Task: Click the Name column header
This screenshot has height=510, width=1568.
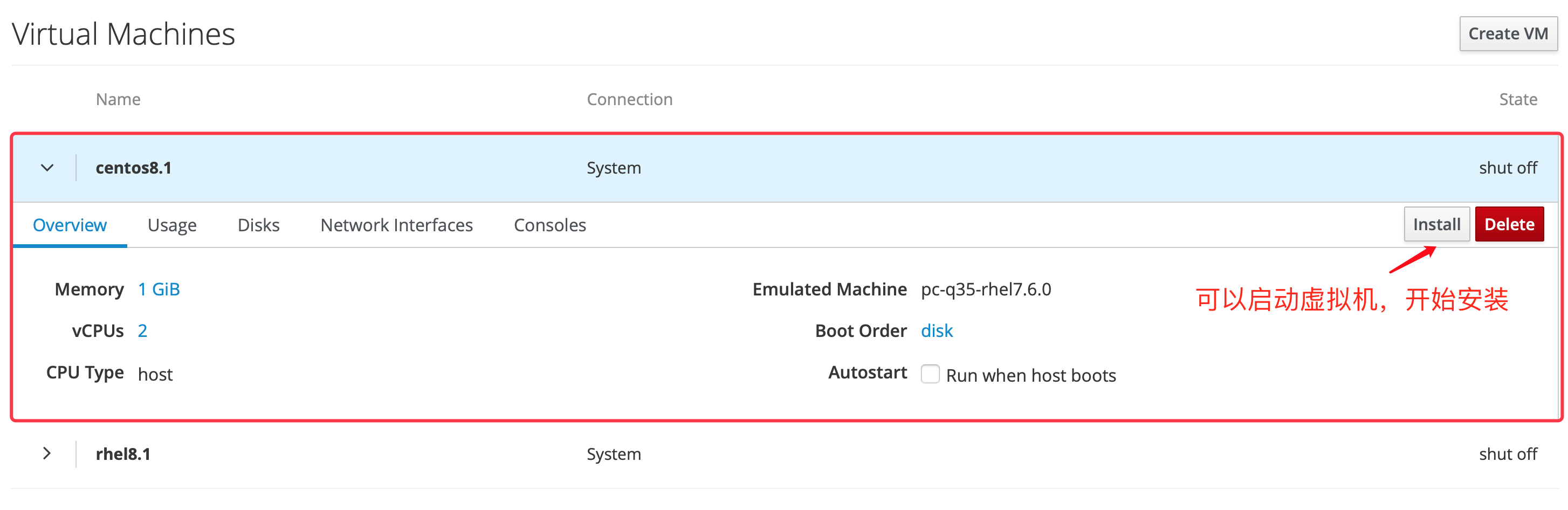Action: [x=118, y=99]
